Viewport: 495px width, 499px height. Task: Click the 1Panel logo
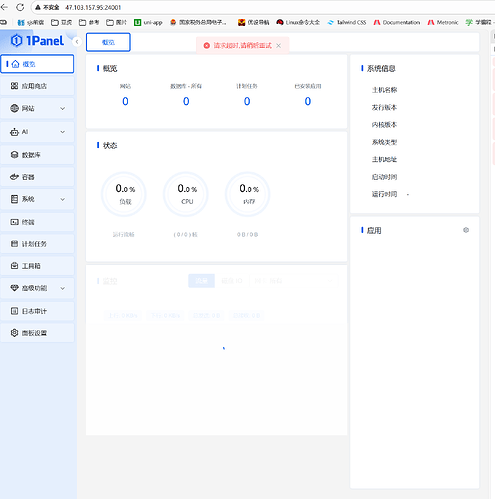37,41
